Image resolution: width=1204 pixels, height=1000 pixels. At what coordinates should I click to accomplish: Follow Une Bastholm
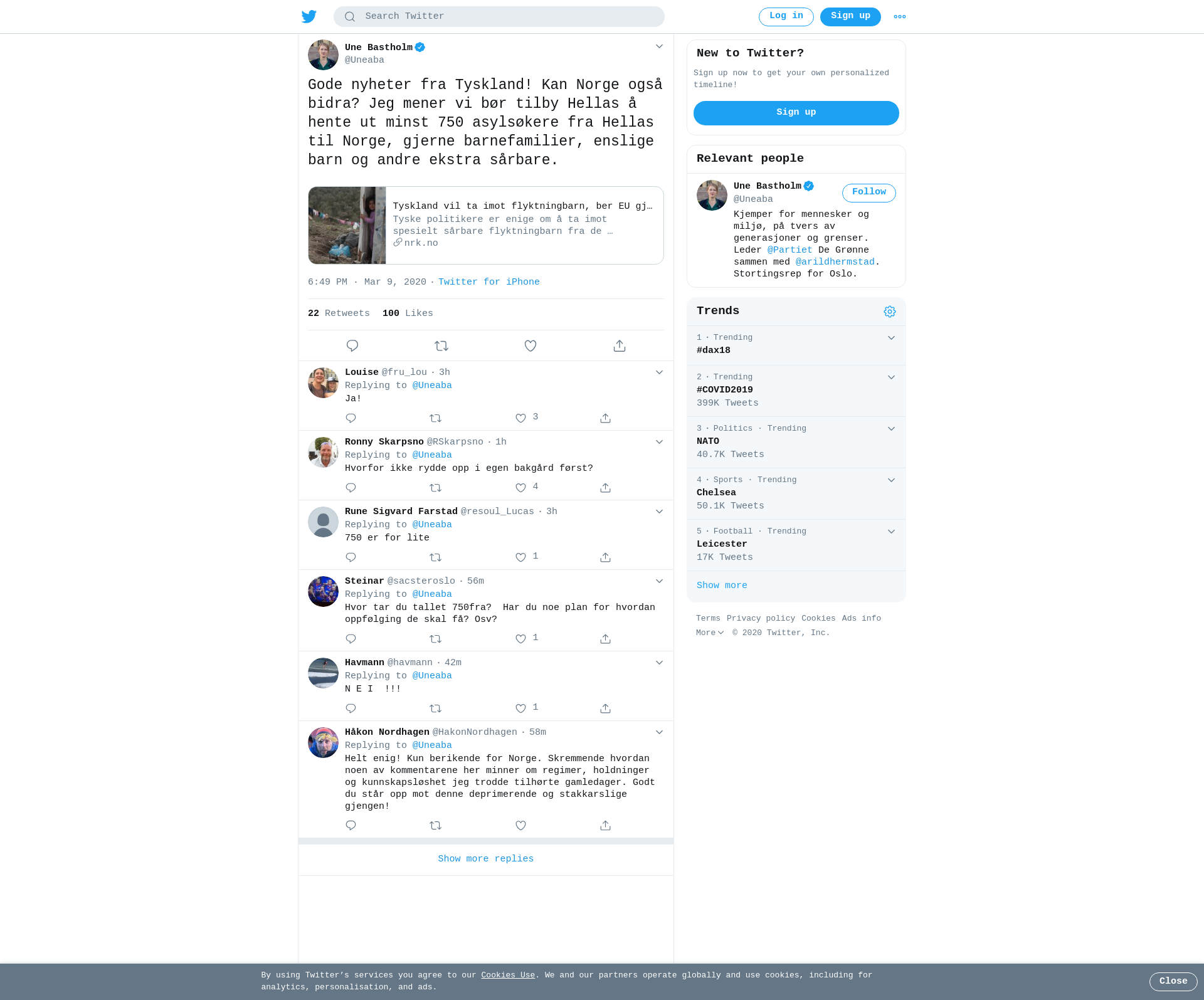click(x=869, y=192)
